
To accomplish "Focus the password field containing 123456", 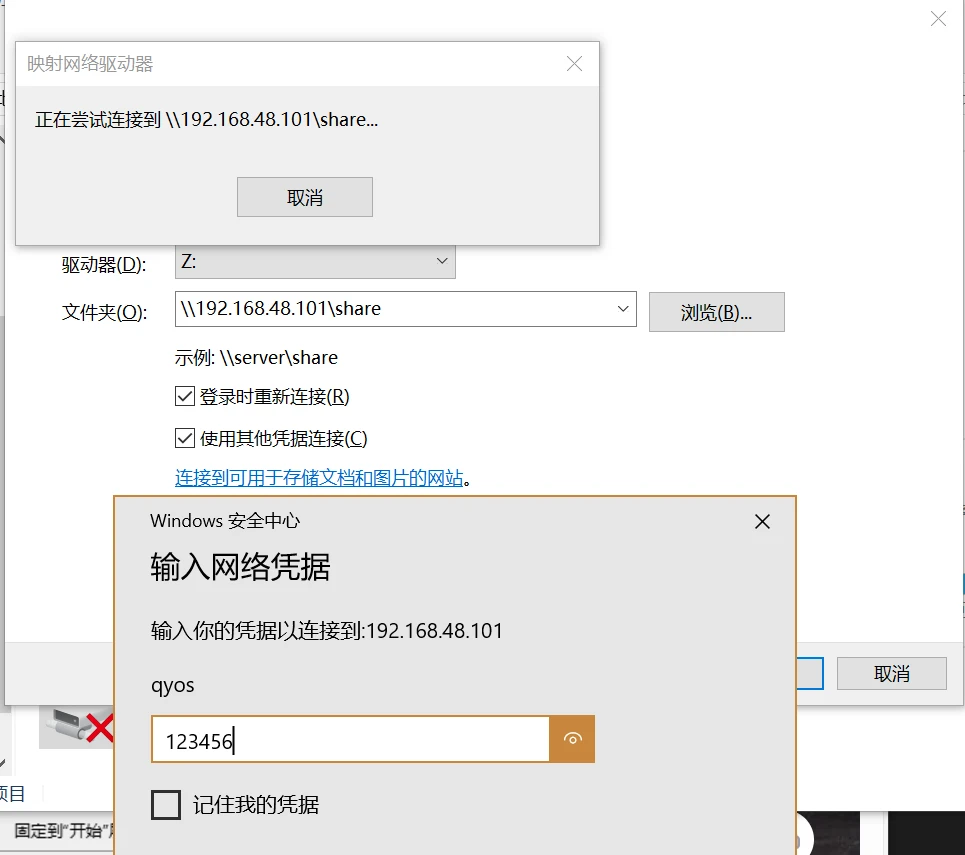I will click(x=350, y=740).
